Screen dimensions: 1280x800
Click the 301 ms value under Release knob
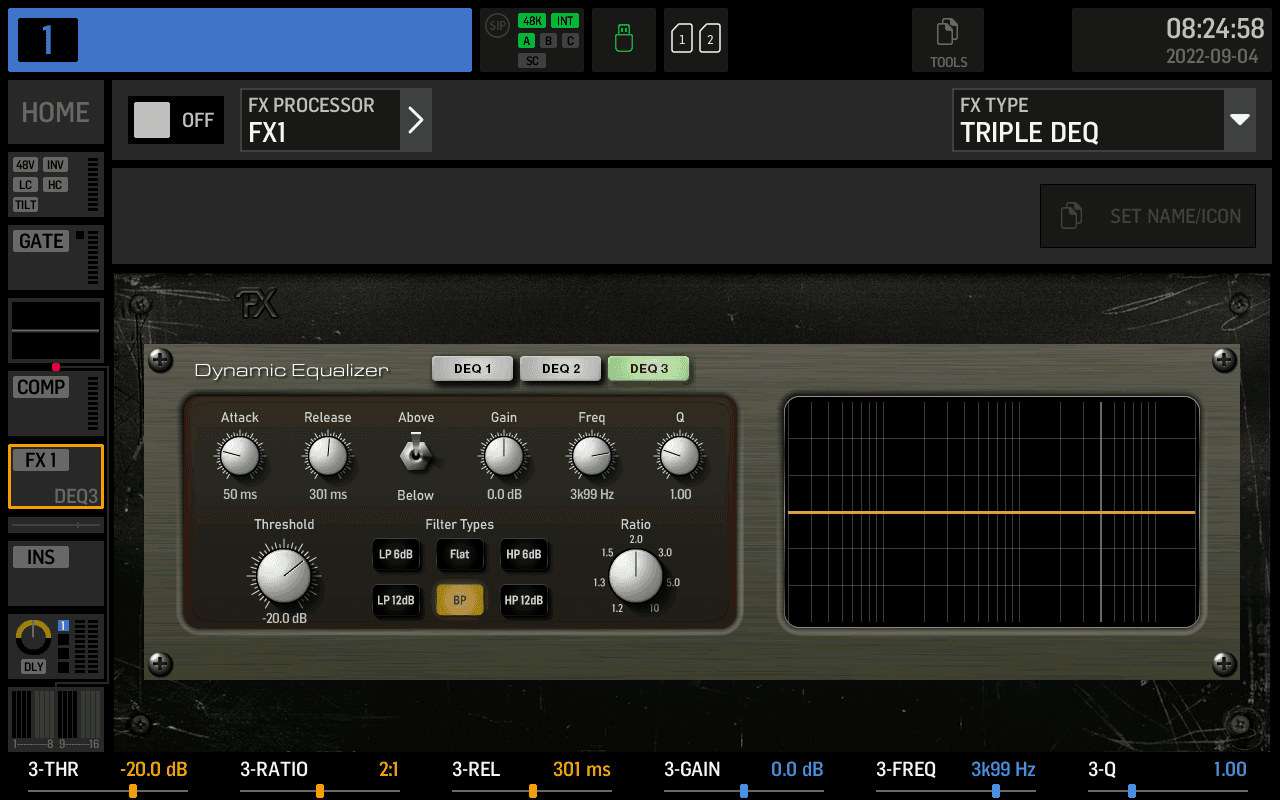328,494
